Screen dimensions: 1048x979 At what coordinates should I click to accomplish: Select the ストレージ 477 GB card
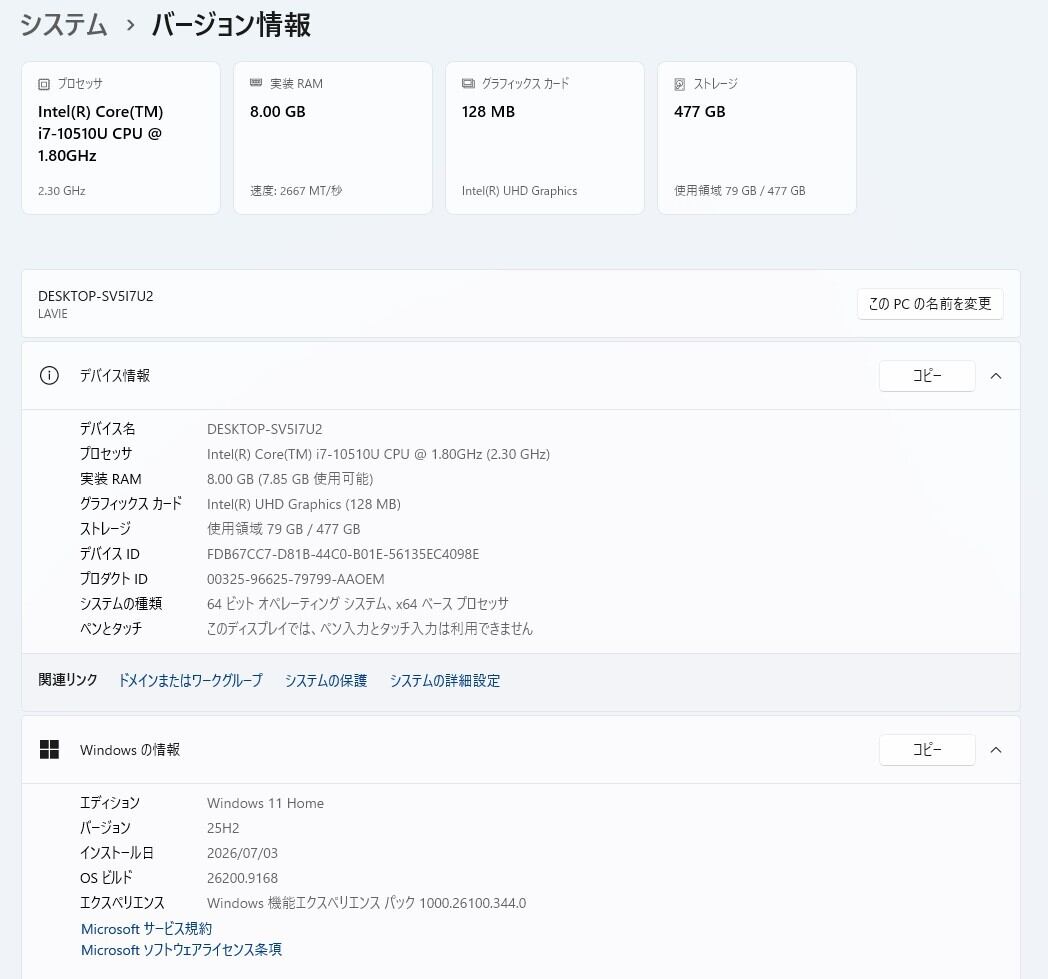click(x=757, y=138)
